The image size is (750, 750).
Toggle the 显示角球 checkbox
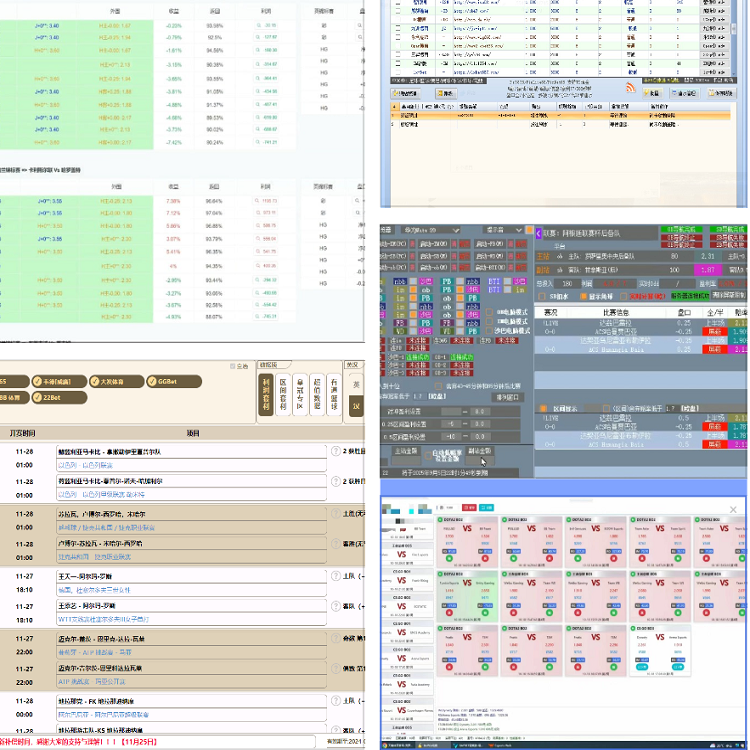tap(583, 297)
